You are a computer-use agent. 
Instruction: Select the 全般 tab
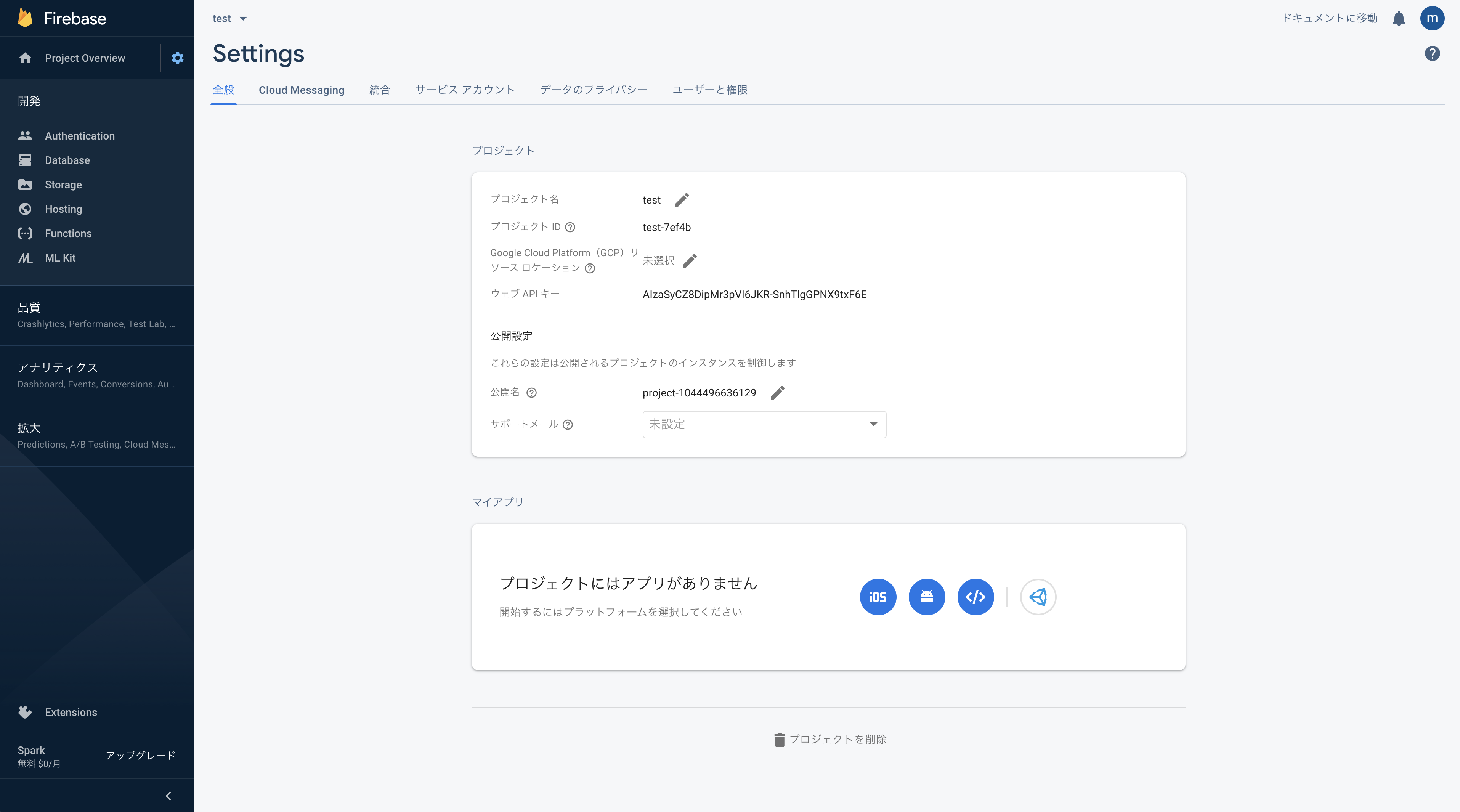coord(223,90)
